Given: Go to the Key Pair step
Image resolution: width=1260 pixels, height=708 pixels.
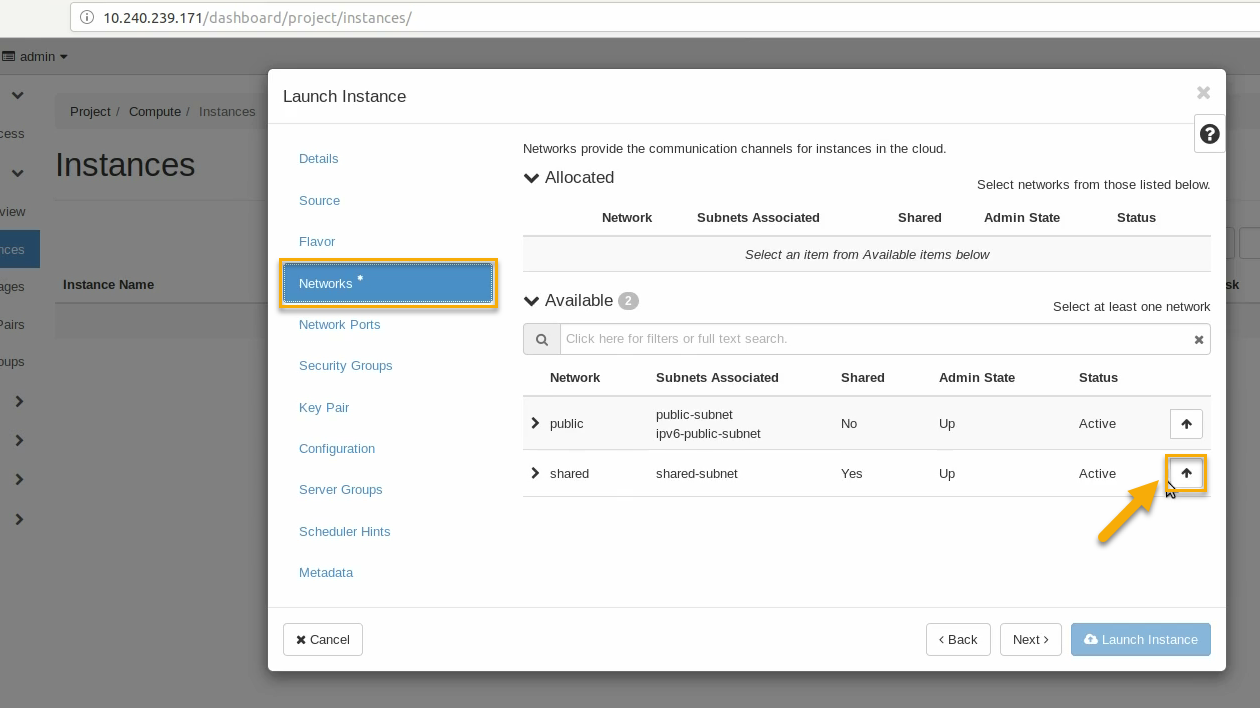Looking at the screenshot, I should pyautogui.click(x=323, y=408).
